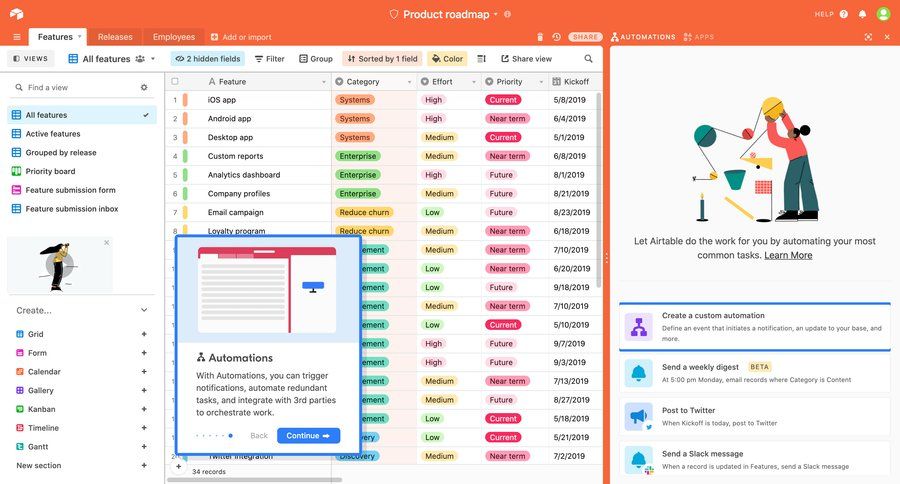Click the green color bar on Custom reports row
The height and width of the screenshot is (484, 900).
[185, 156]
